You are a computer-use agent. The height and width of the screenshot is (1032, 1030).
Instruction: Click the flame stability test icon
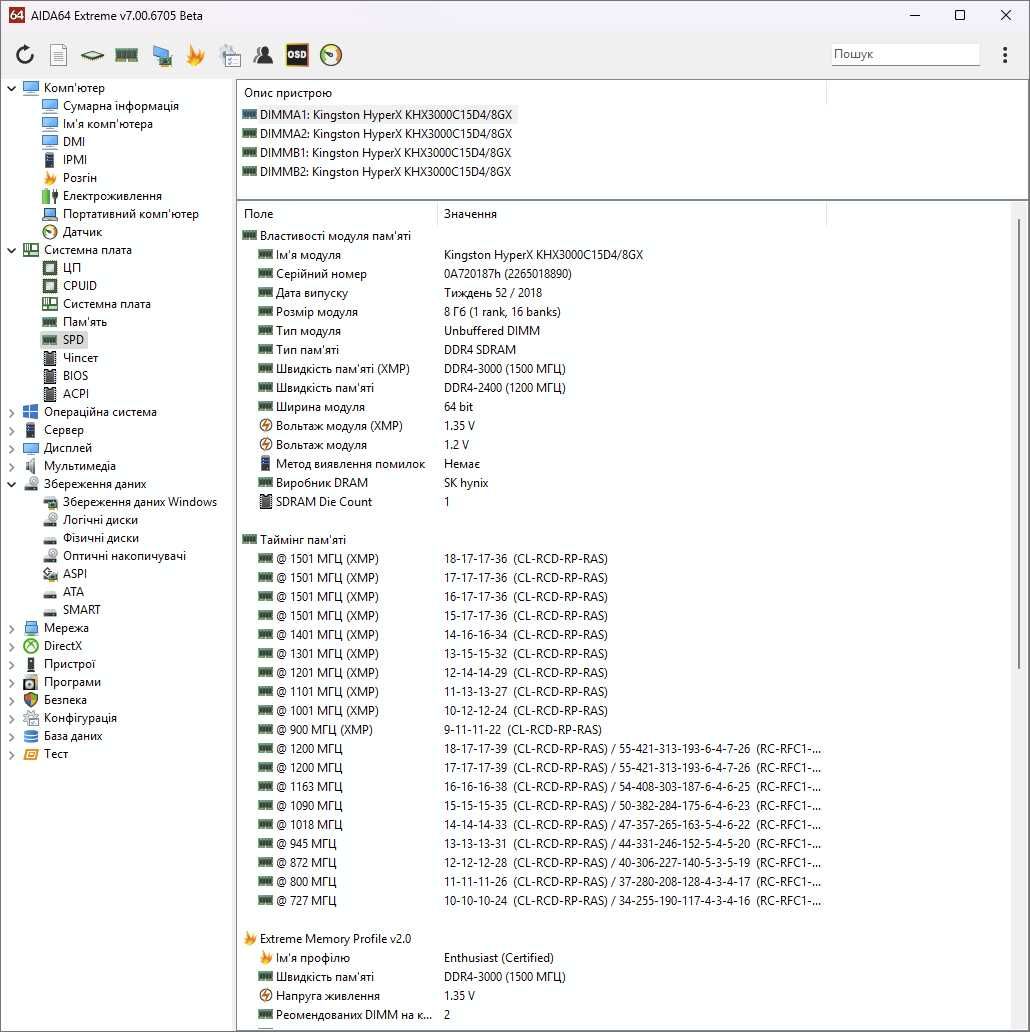pyautogui.click(x=195, y=55)
